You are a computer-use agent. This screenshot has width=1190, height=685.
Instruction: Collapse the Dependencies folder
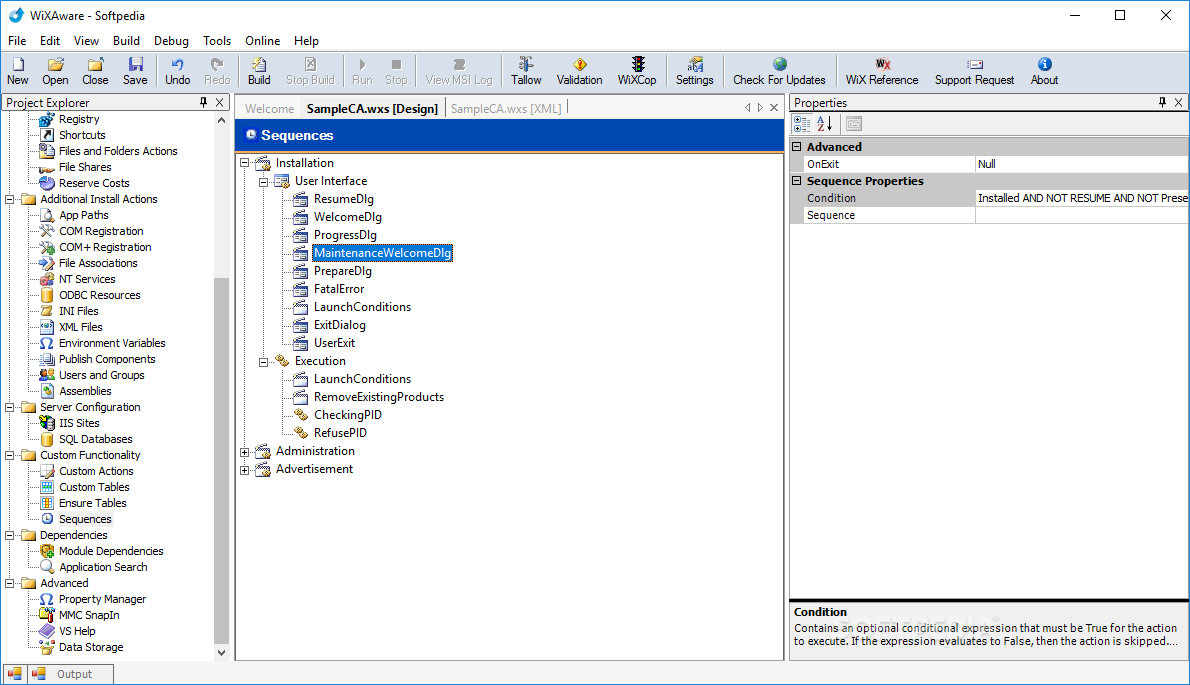(10, 536)
